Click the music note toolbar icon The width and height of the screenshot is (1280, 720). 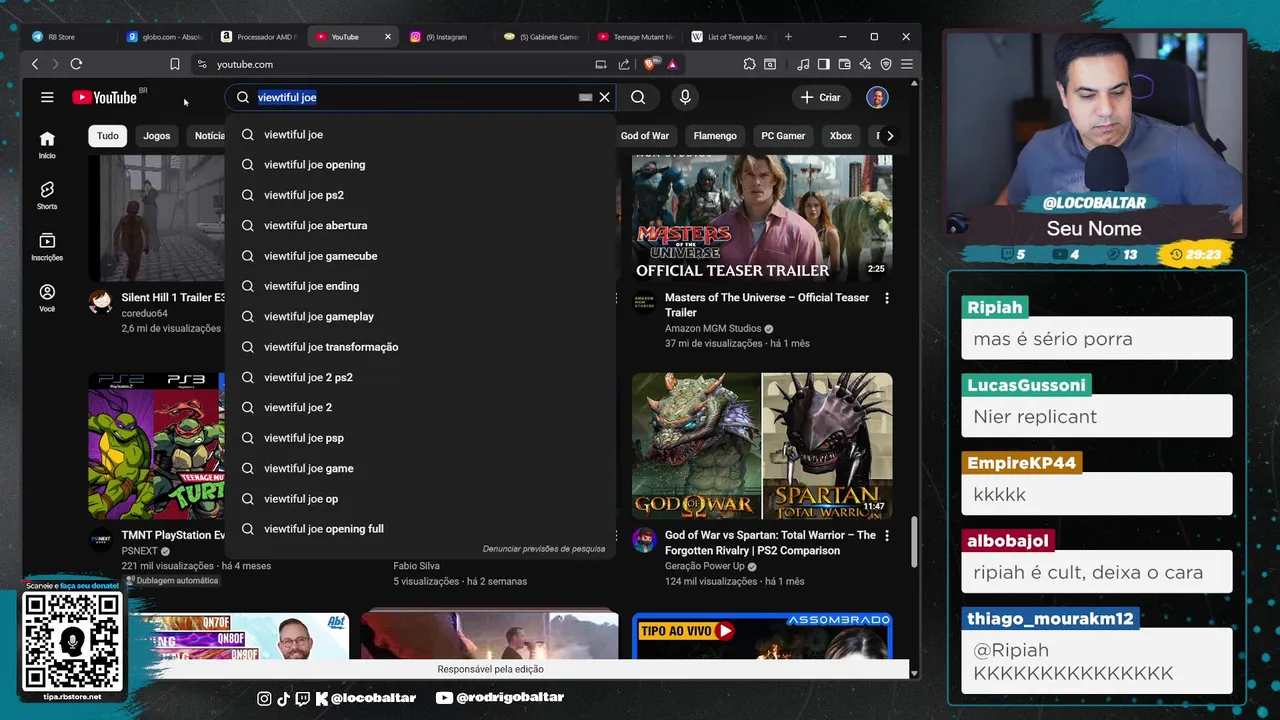[x=804, y=64]
